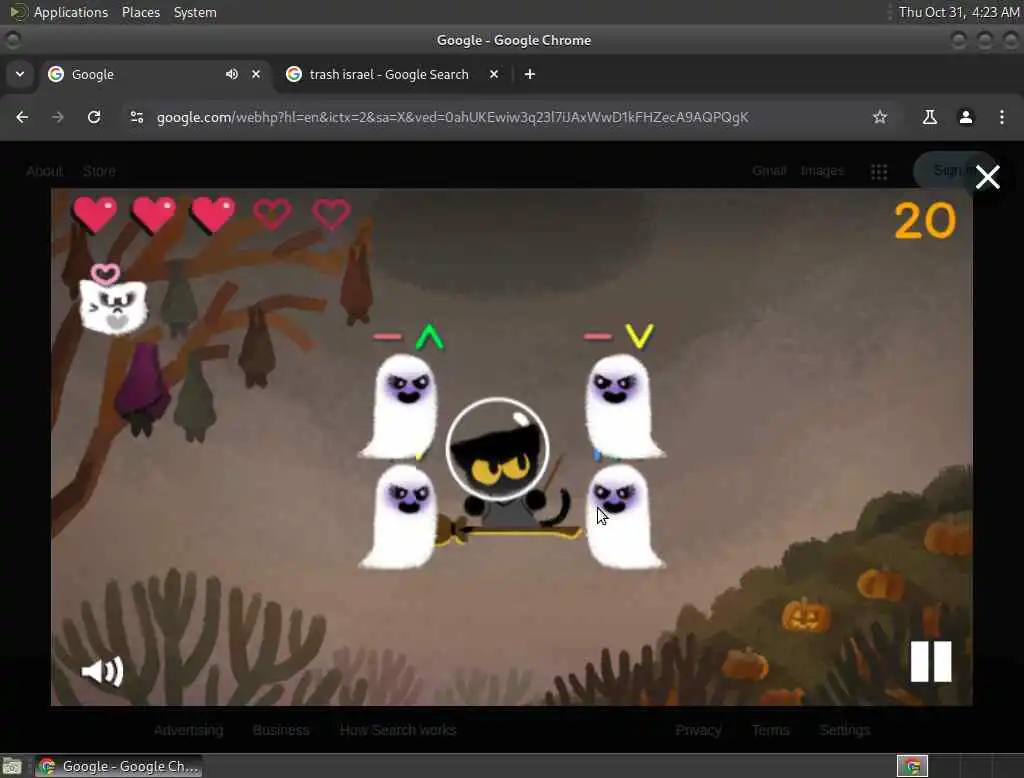Open the Applications menu

71,12
